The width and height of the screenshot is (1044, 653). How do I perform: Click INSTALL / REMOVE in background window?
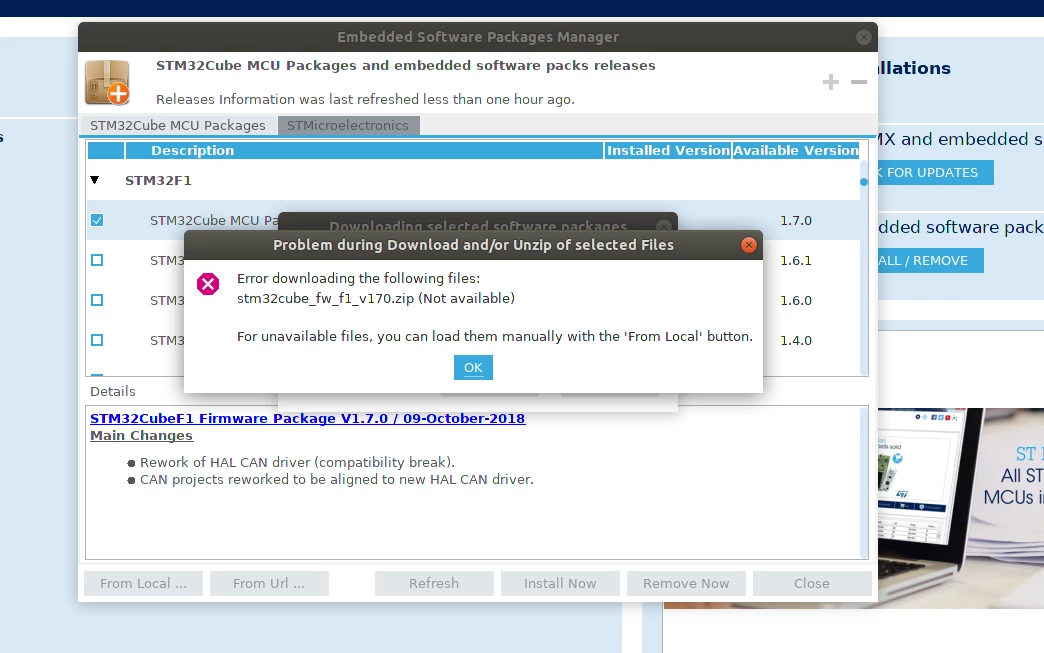pos(930,260)
